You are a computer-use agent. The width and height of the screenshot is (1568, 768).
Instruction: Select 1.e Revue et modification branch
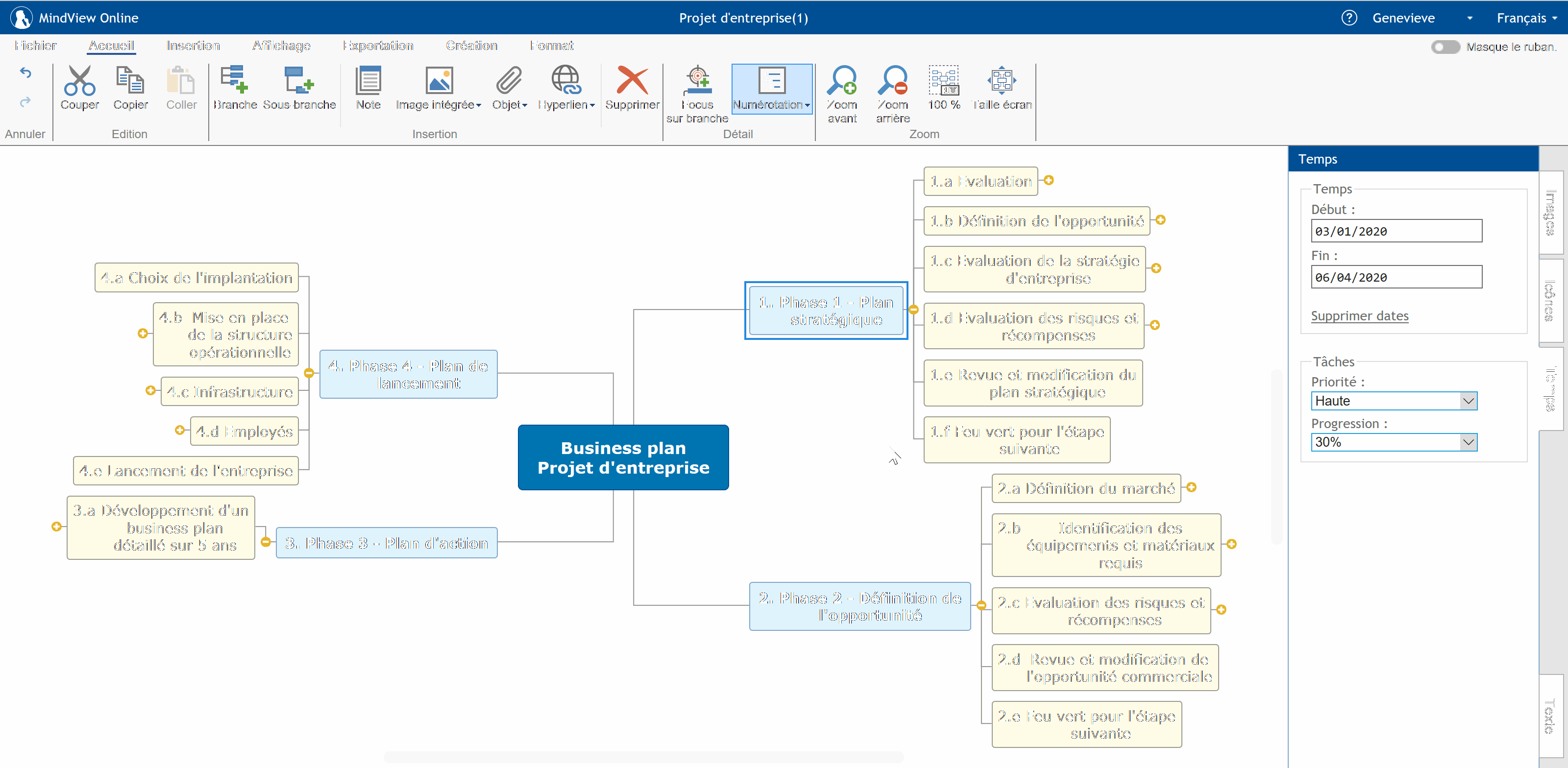coord(1033,383)
